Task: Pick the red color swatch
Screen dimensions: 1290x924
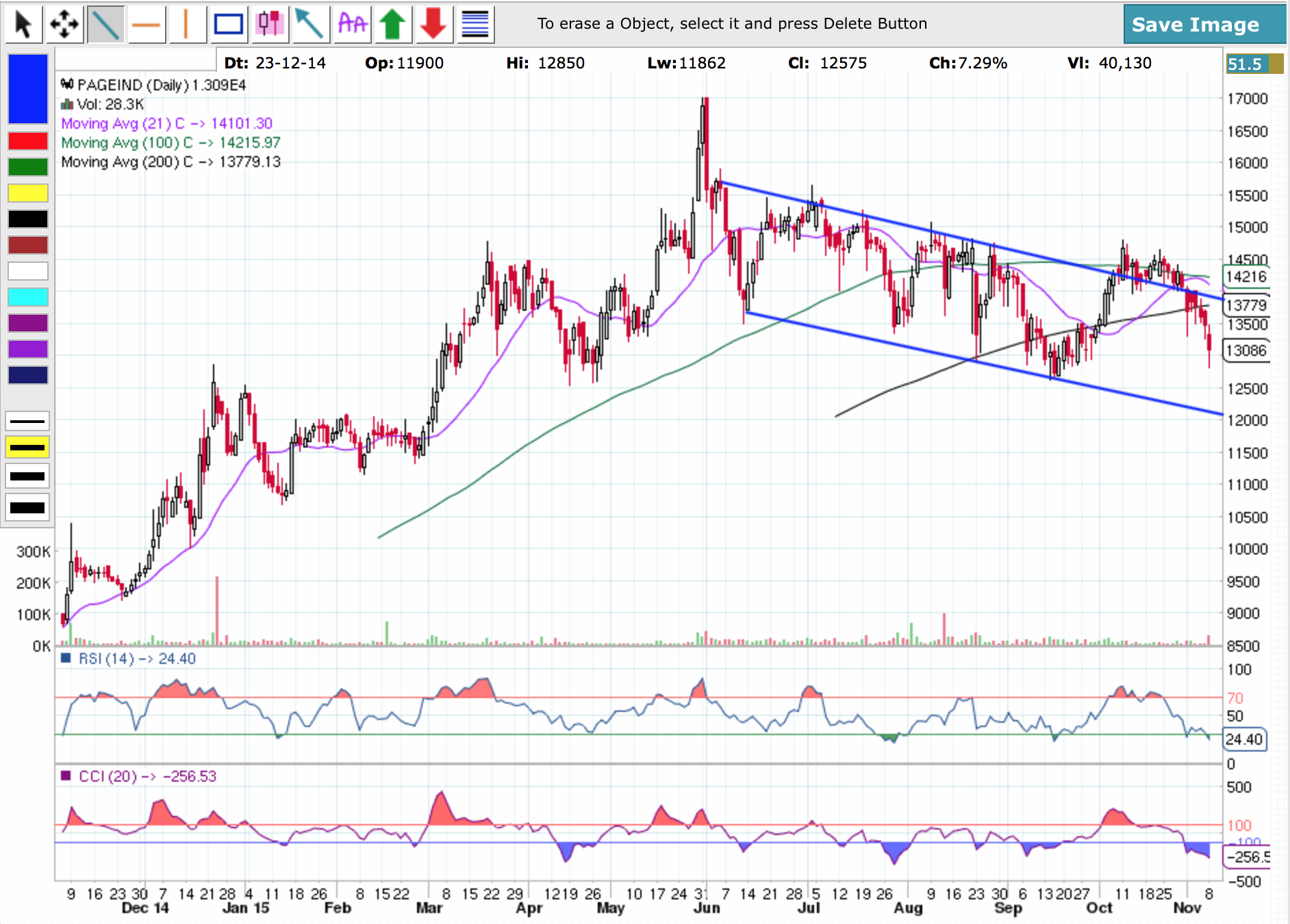Action: (x=28, y=141)
